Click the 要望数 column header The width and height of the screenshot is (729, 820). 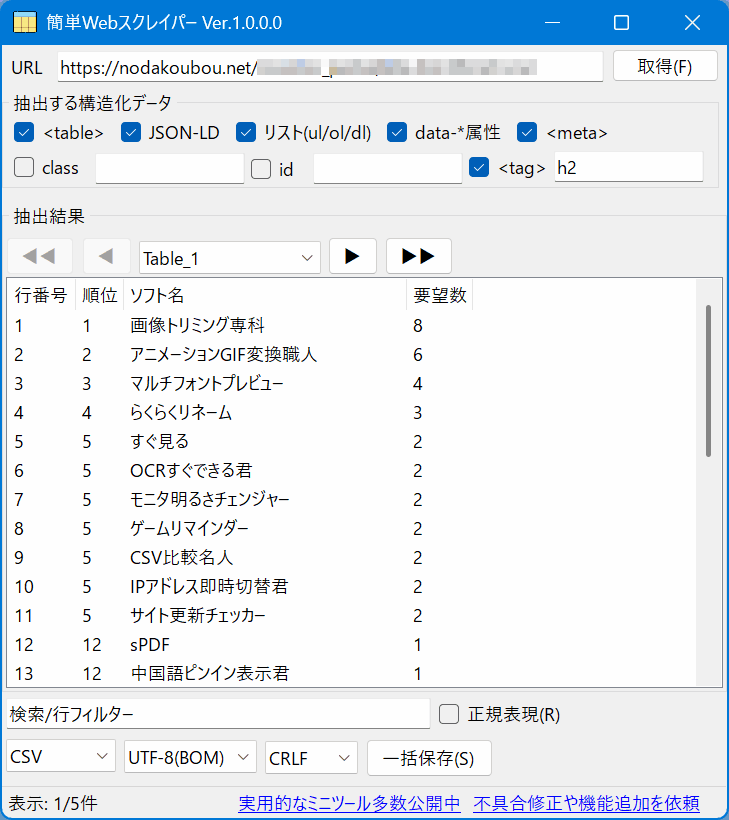(438, 296)
